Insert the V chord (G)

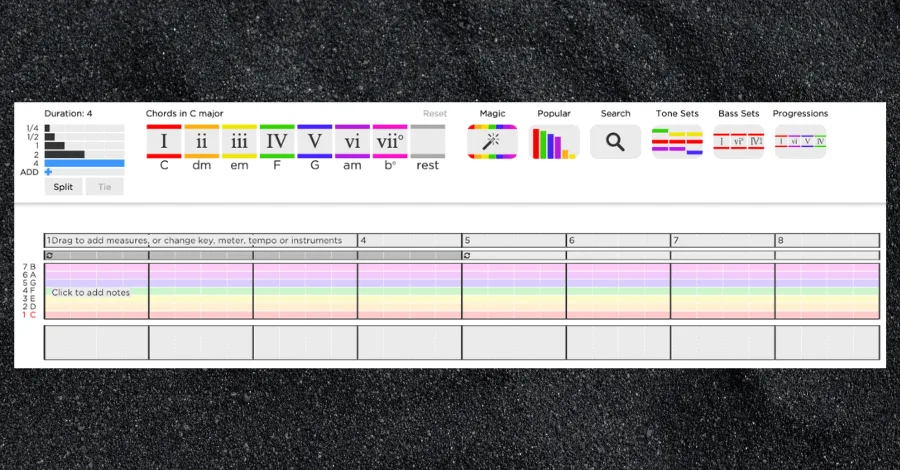click(315, 141)
